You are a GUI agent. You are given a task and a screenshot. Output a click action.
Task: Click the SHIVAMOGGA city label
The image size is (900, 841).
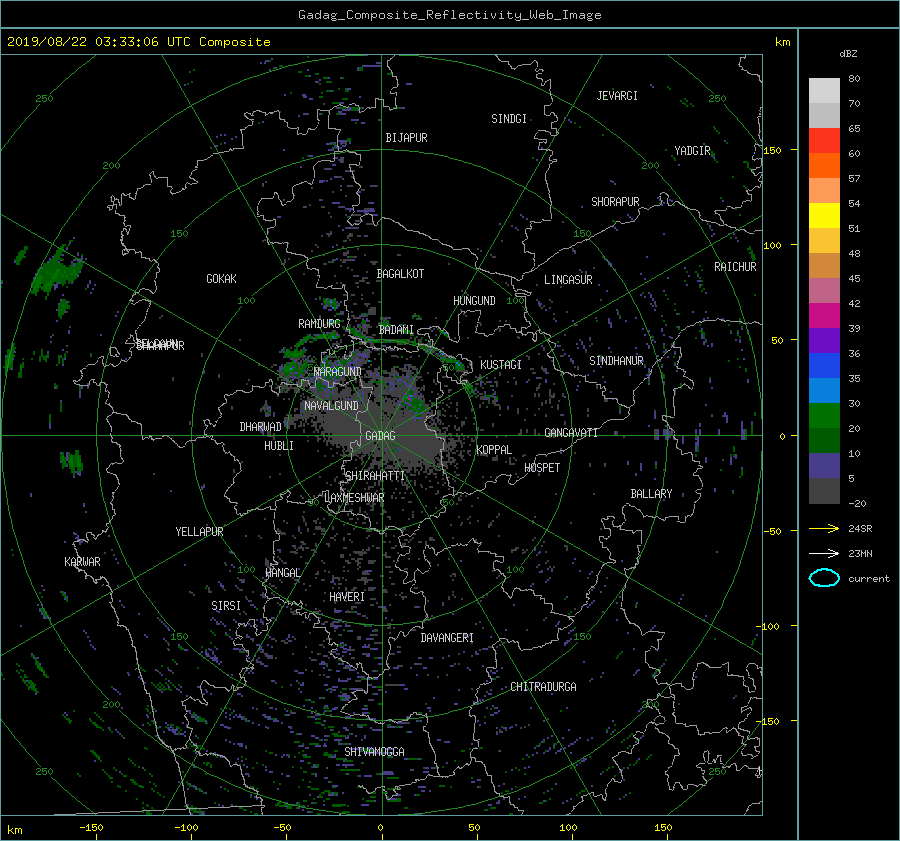[374, 752]
